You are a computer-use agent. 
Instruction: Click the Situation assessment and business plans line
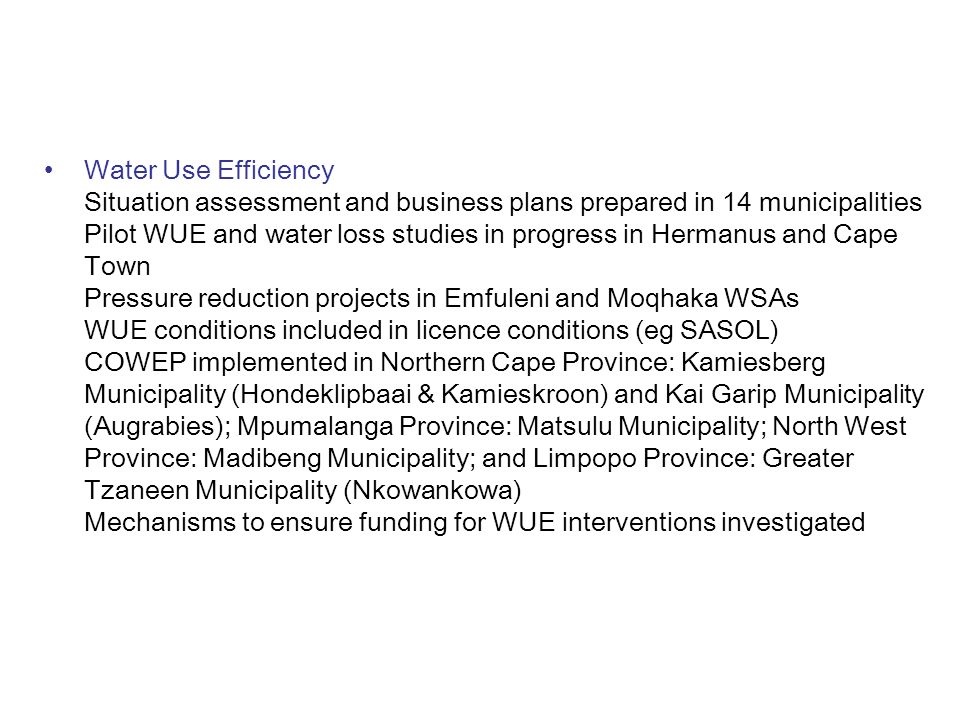(503, 202)
